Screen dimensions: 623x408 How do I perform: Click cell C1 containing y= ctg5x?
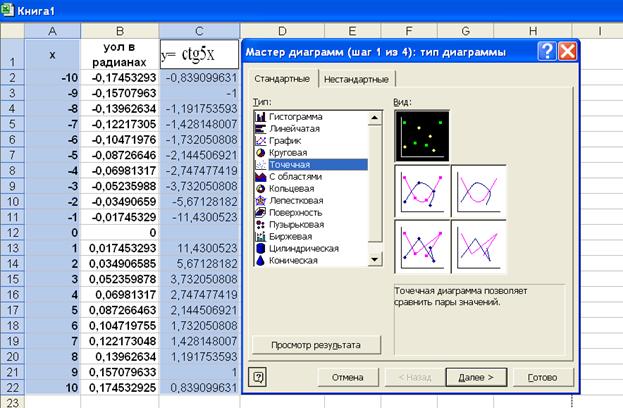[199, 54]
